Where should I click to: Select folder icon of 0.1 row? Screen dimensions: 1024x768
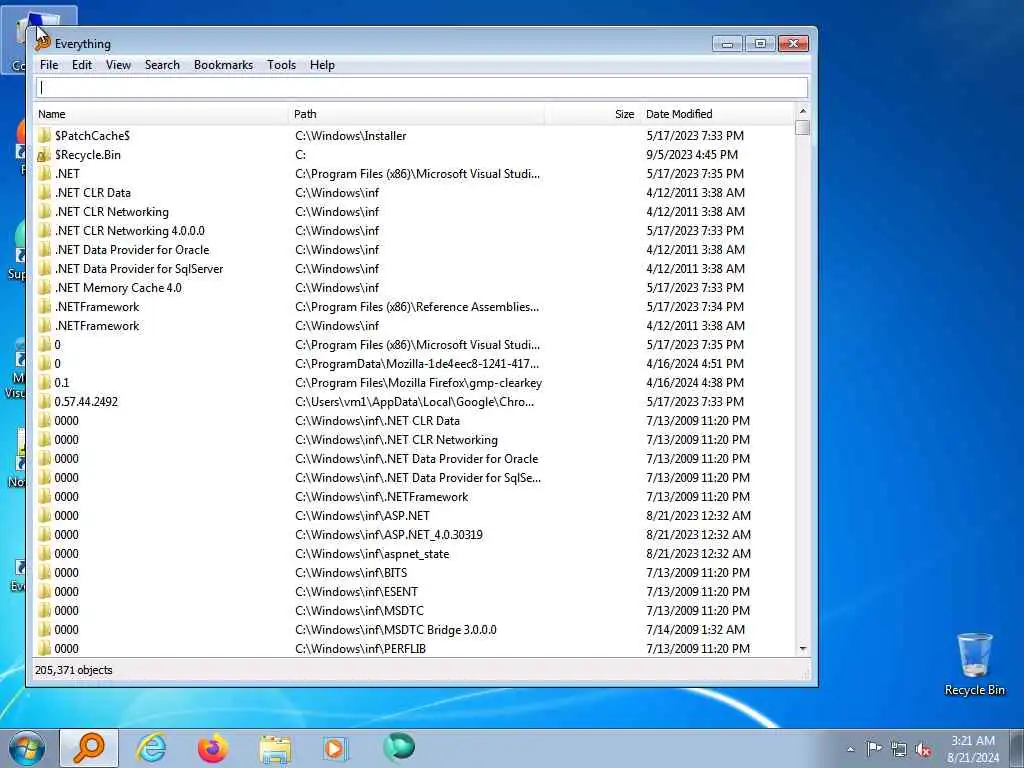pos(44,383)
